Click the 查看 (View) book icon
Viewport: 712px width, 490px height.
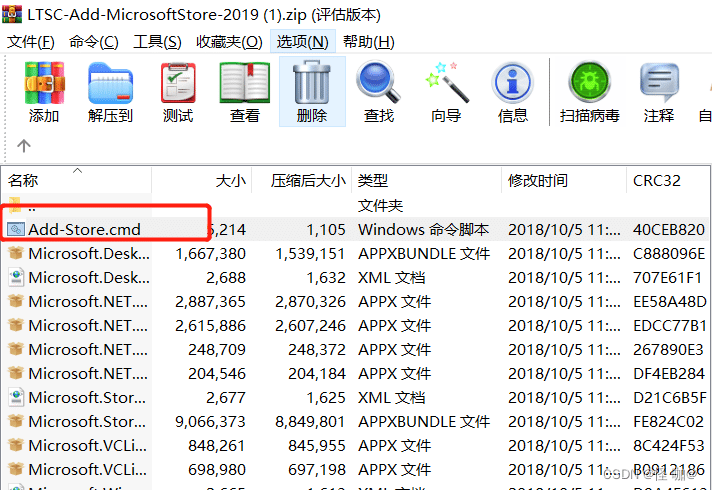coord(245,83)
